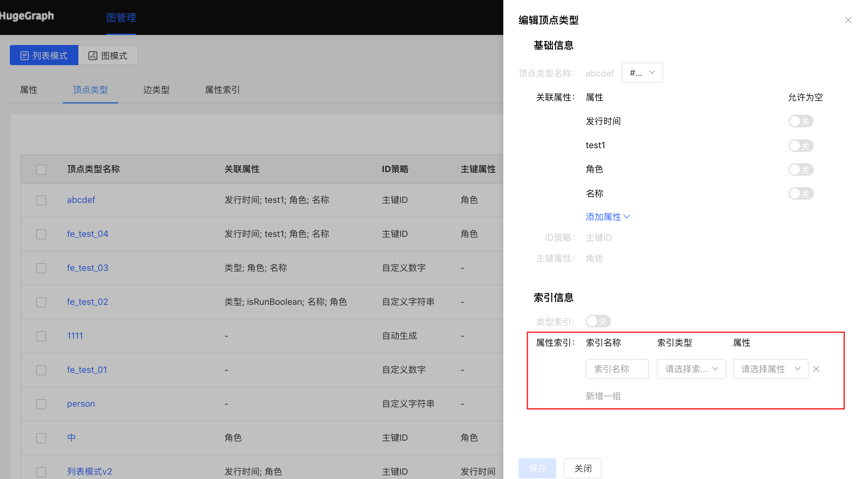This screenshot has width=864, height=479.
Task: Remove the property index row with X icon
Action: [x=816, y=369]
